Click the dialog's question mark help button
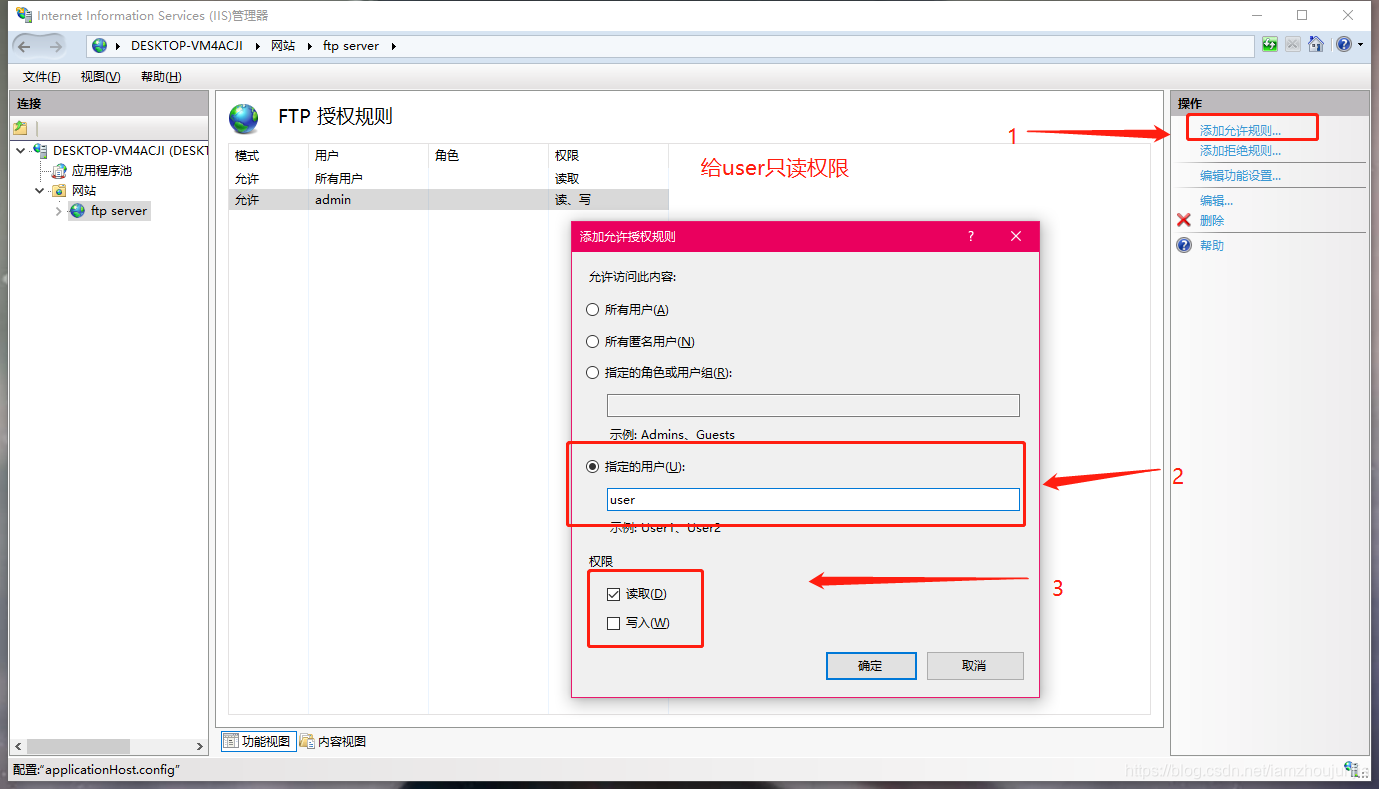1379x789 pixels. [970, 236]
